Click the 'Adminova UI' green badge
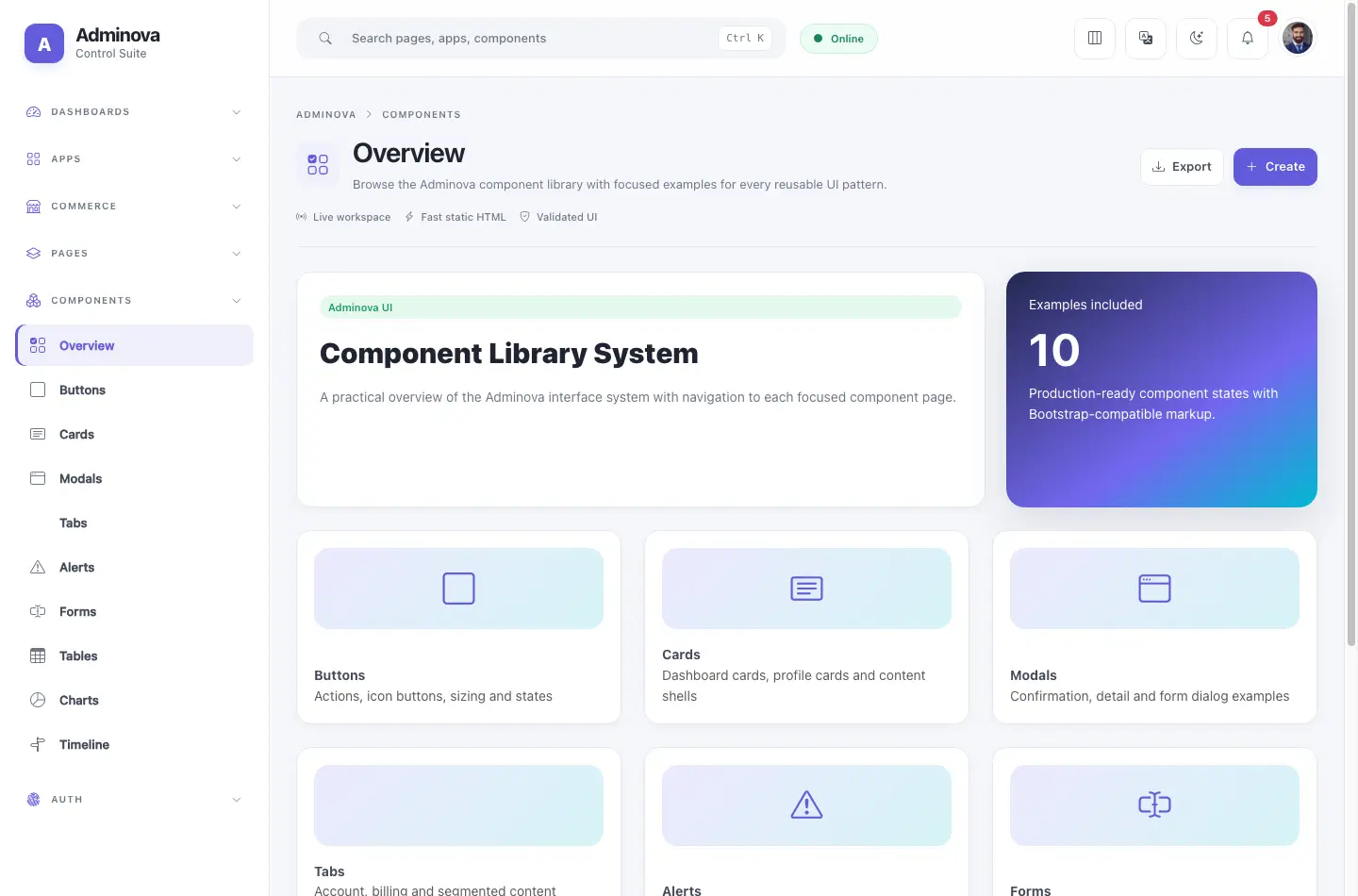The height and width of the screenshot is (896, 1358). (641, 307)
